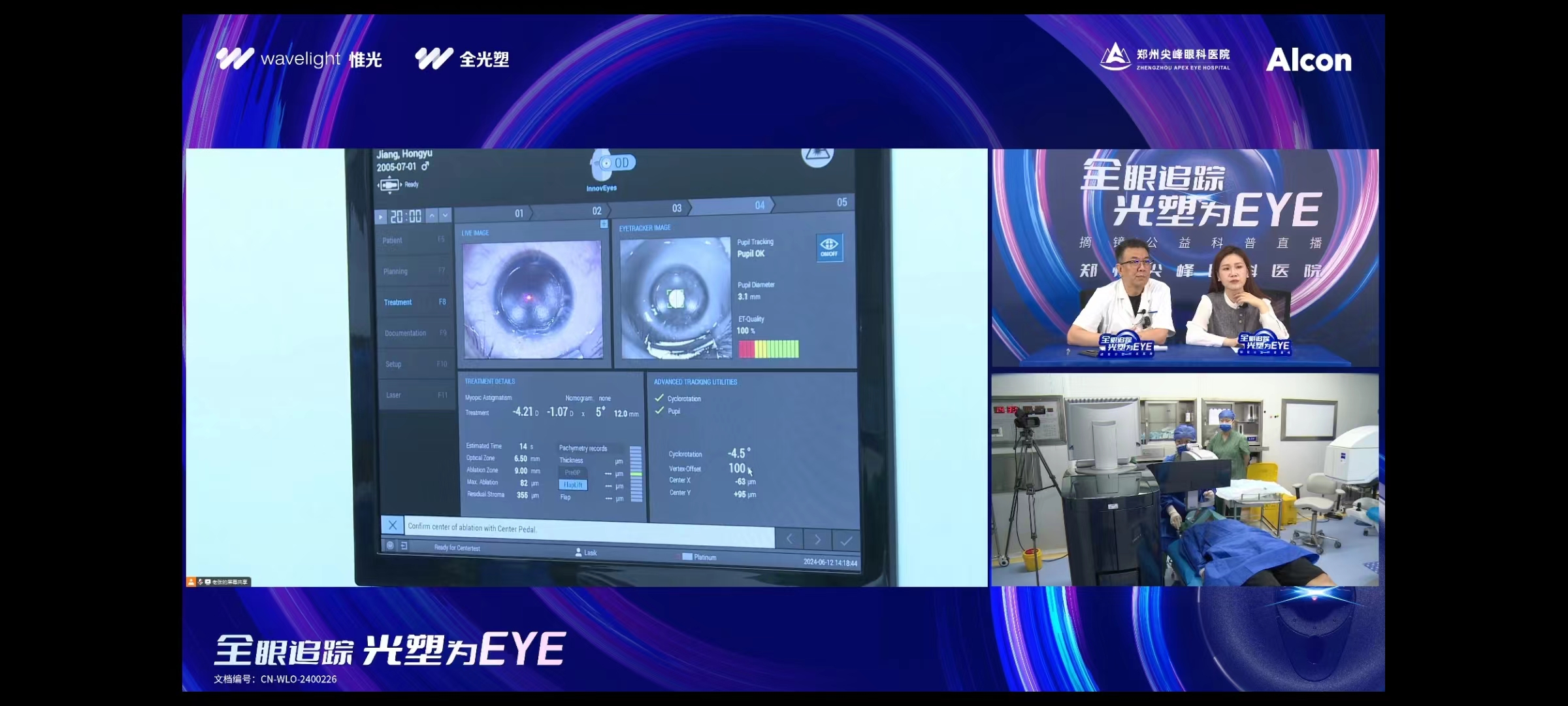Click the eyetracker image view
Viewport: 1568px width, 706px height.
[x=675, y=298]
